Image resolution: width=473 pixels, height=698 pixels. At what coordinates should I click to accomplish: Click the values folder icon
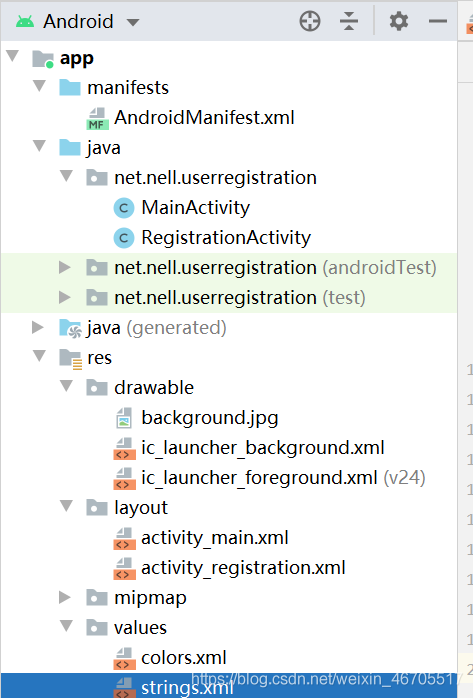97,628
